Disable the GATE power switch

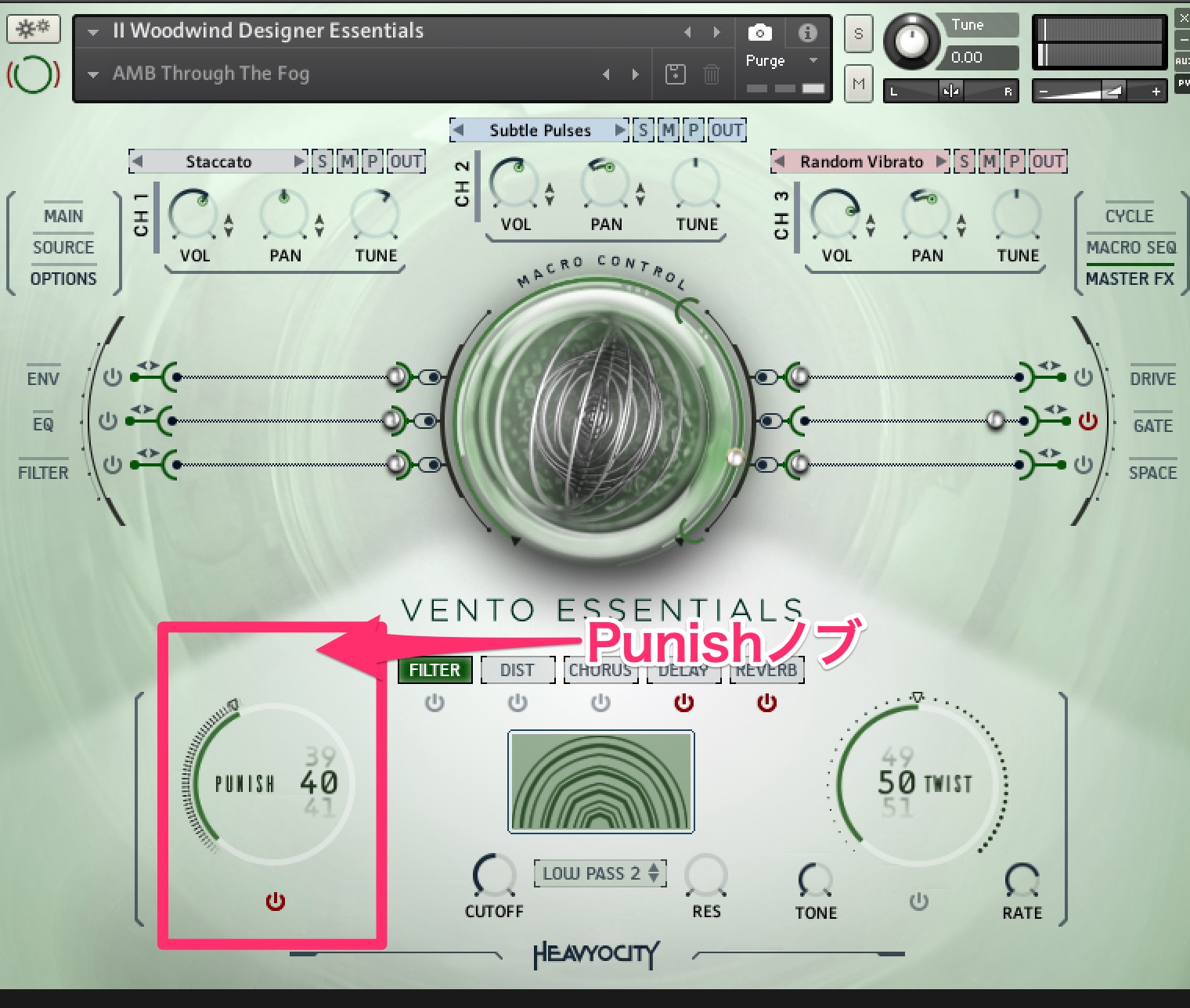point(1087,421)
